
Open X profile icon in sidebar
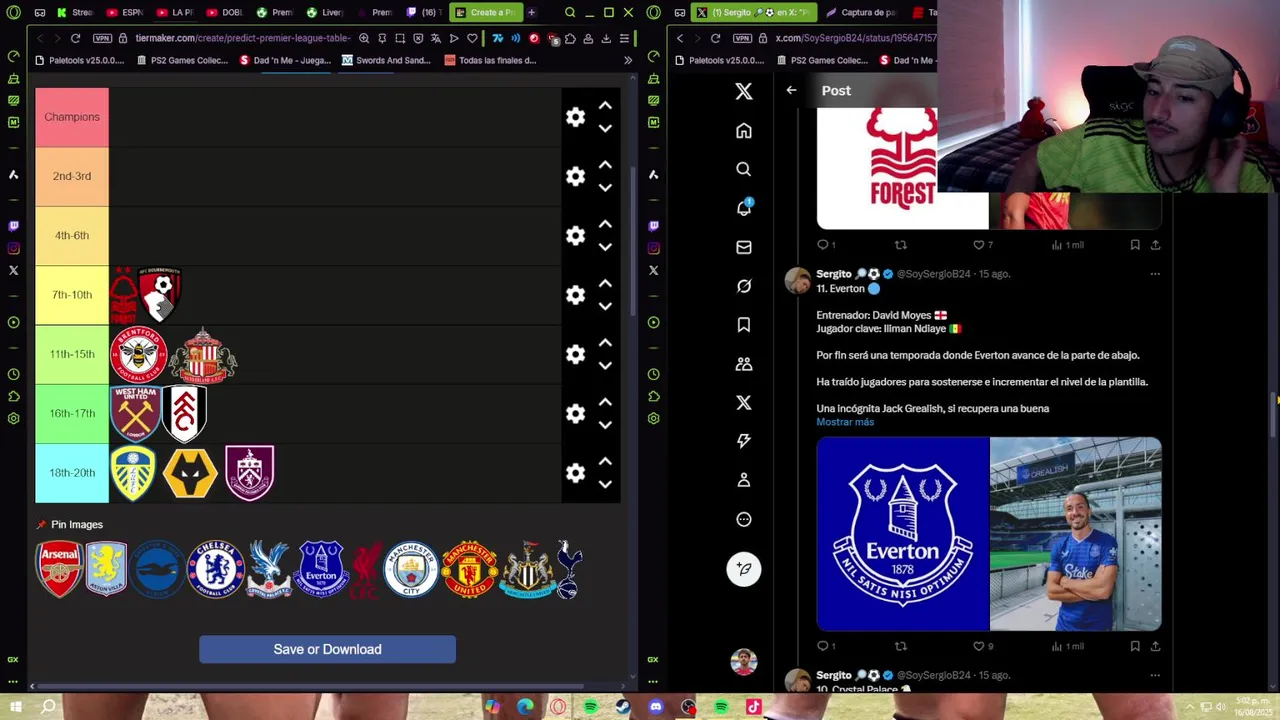click(x=744, y=480)
